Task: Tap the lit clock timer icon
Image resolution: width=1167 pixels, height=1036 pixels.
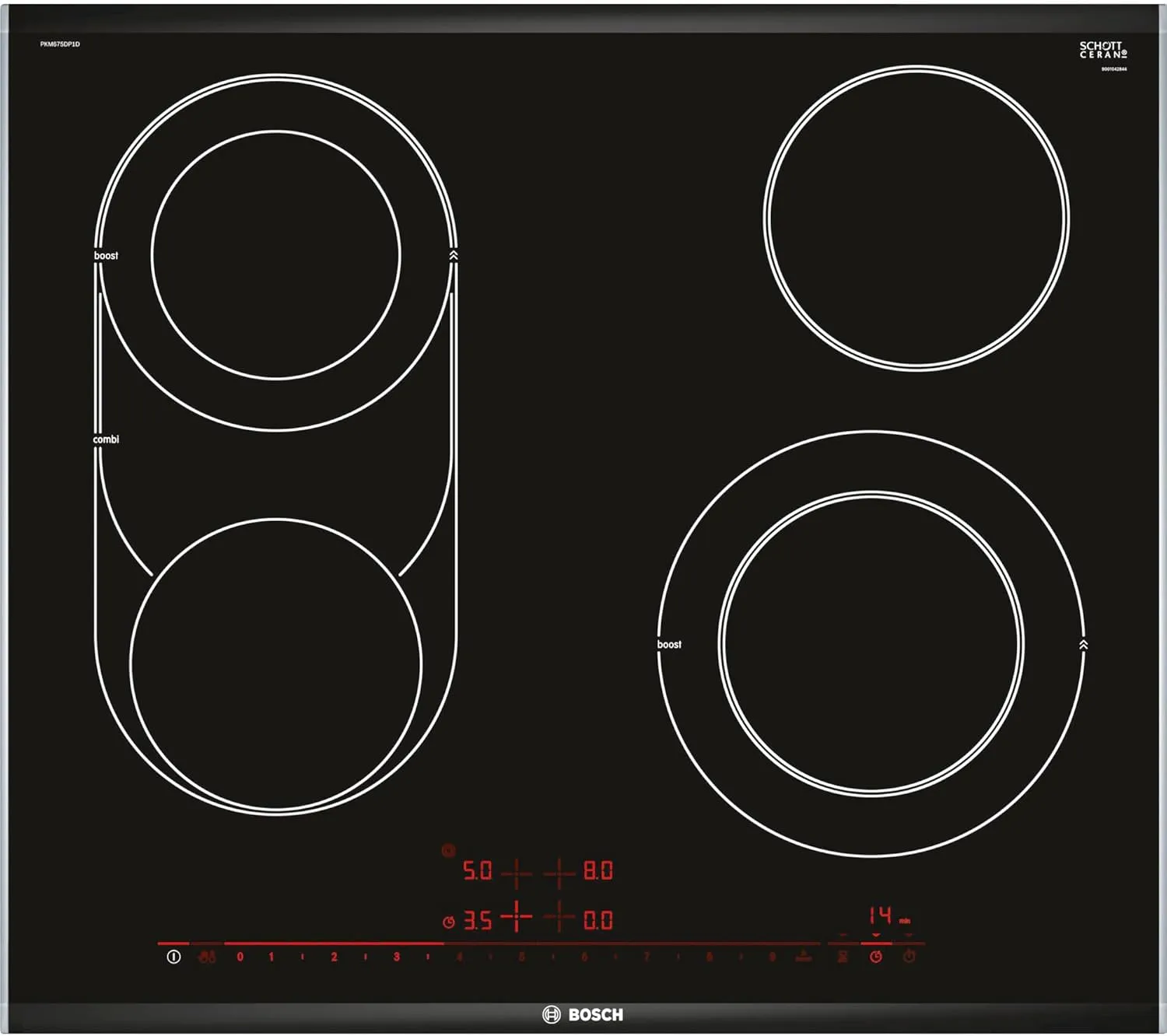Action: point(876,957)
